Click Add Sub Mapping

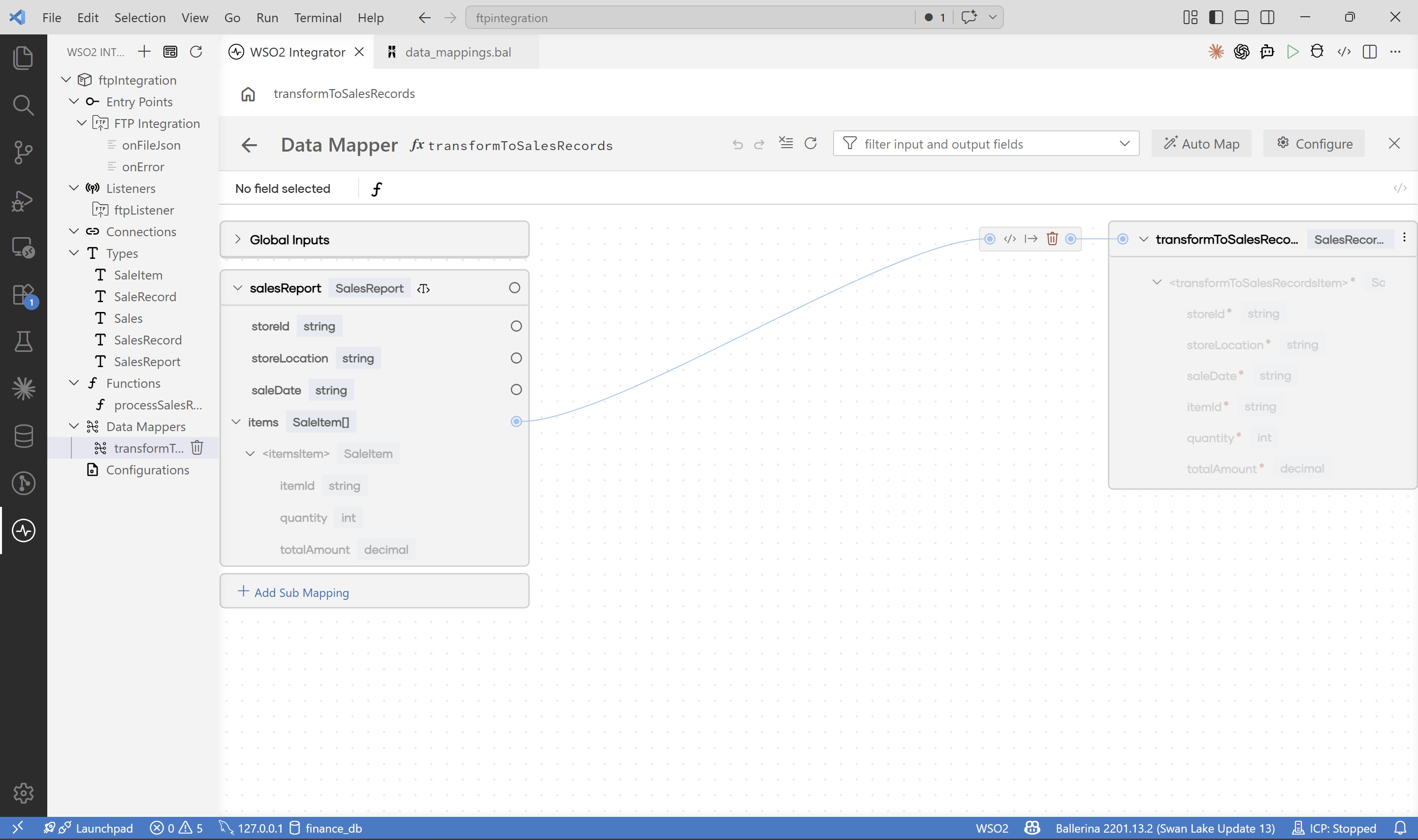[x=301, y=592]
